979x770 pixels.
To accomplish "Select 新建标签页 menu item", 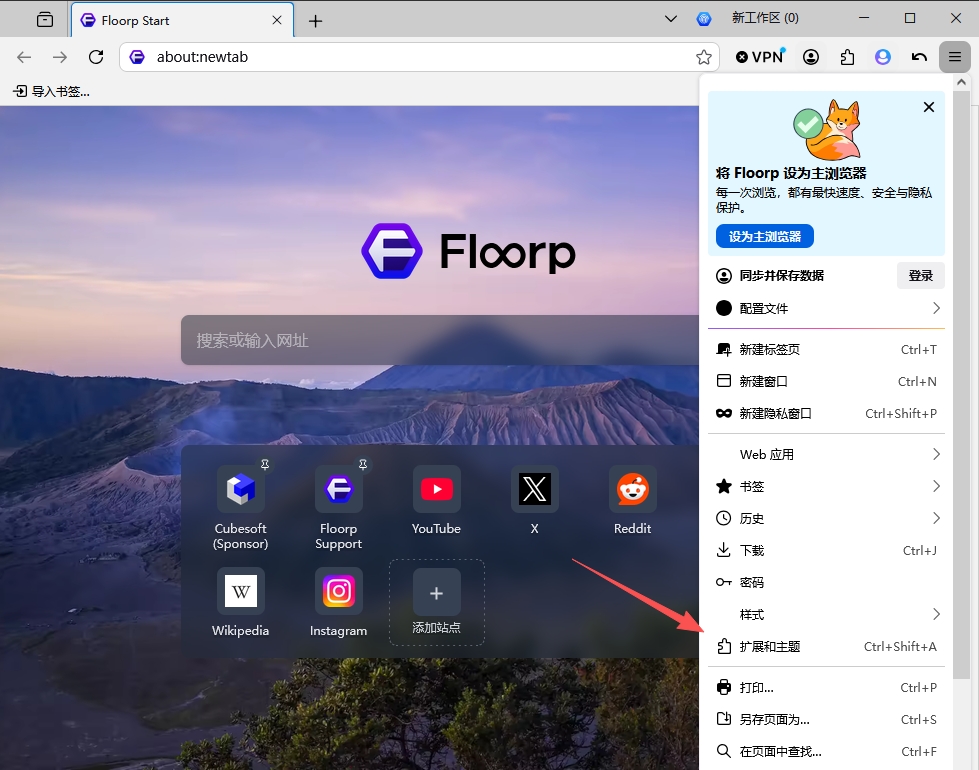I will (x=826, y=350).
